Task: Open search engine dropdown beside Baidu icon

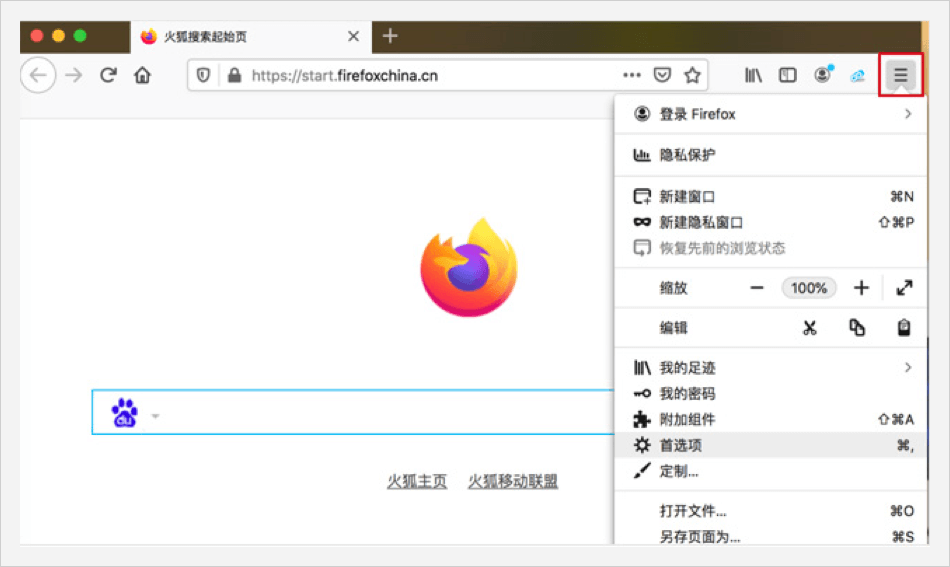Action: (x=155, y=415)
